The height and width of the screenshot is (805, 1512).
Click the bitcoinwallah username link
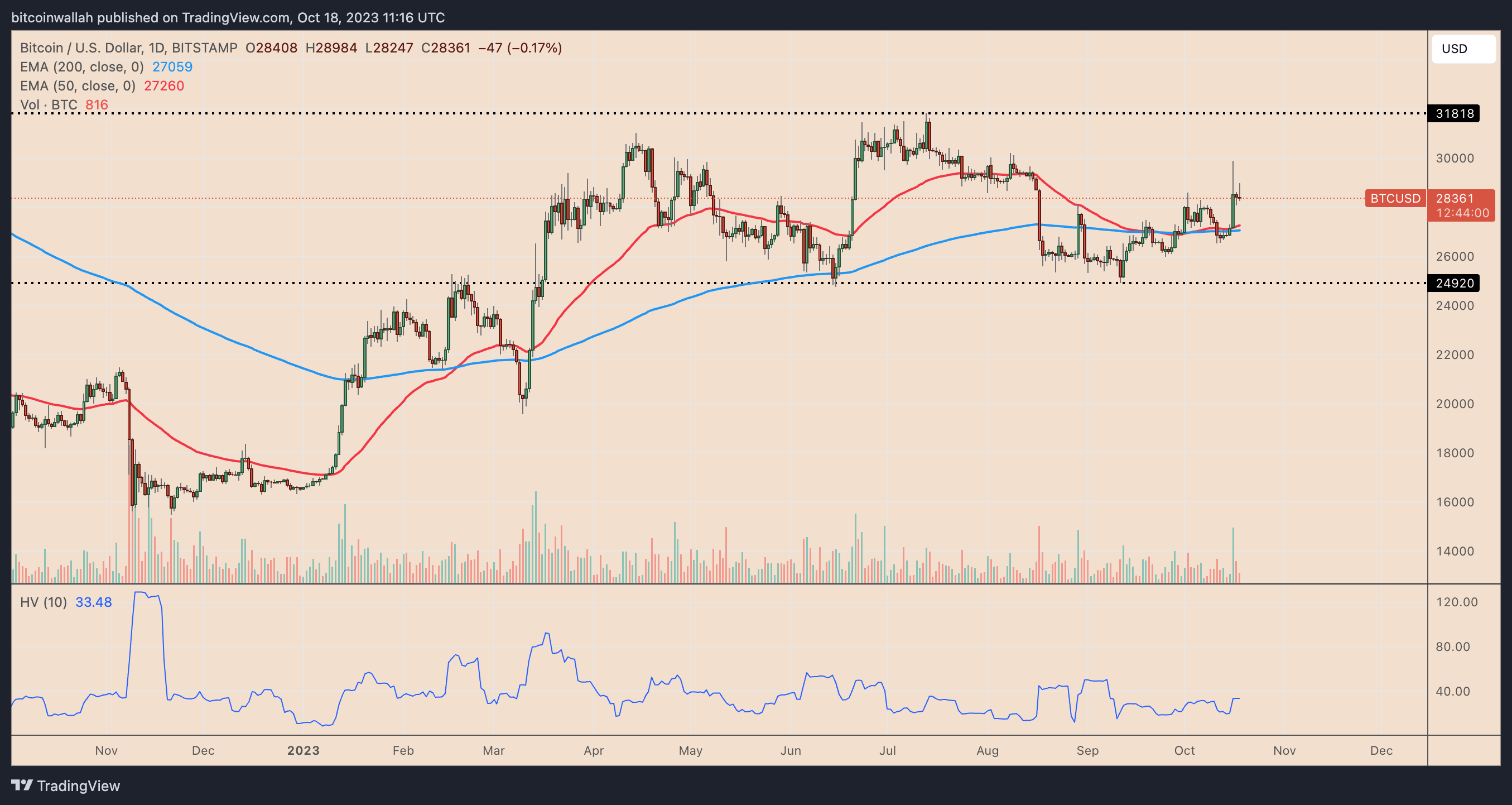click(53, 18)
